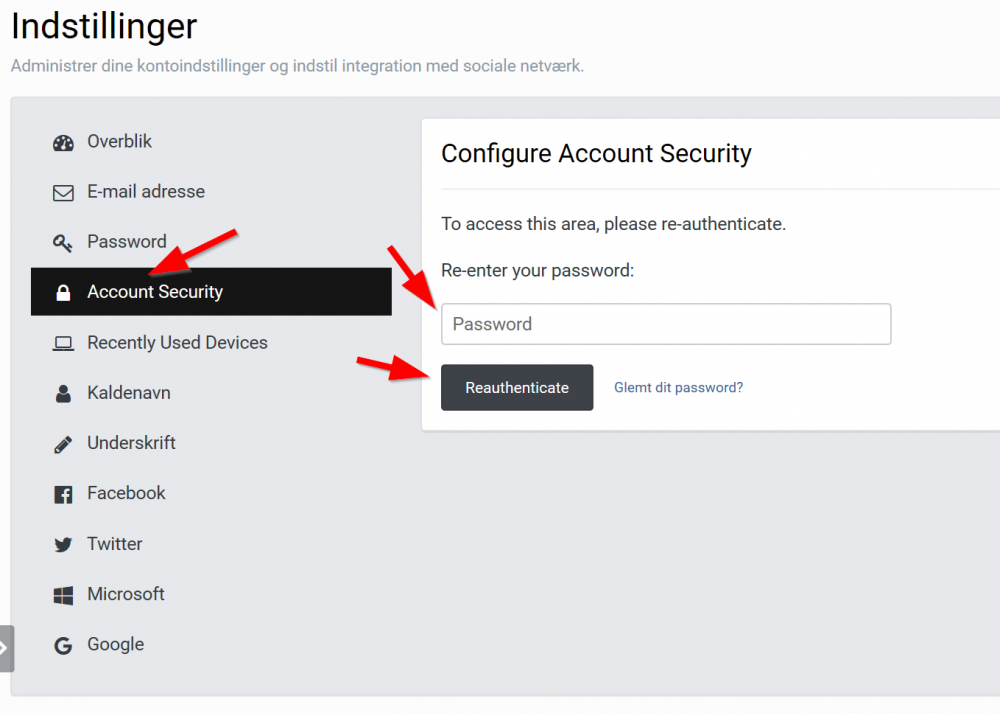Screen dimensions: 1000x713
Task: Click the Google G logo icon
Action: (63, 646)
